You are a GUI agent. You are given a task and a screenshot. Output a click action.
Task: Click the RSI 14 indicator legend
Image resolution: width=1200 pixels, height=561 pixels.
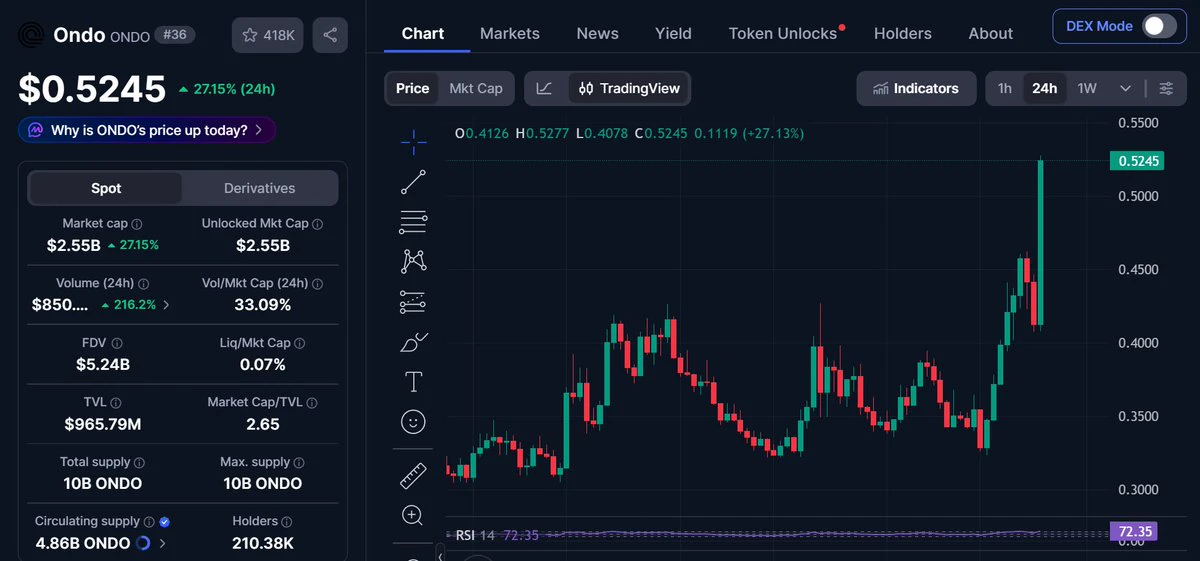[475, 535]
